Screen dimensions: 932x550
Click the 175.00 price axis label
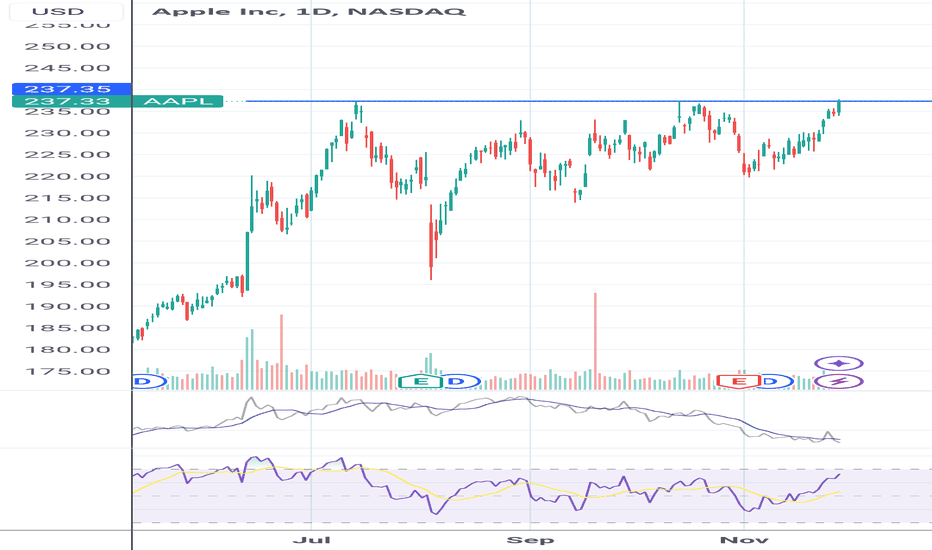67,372
